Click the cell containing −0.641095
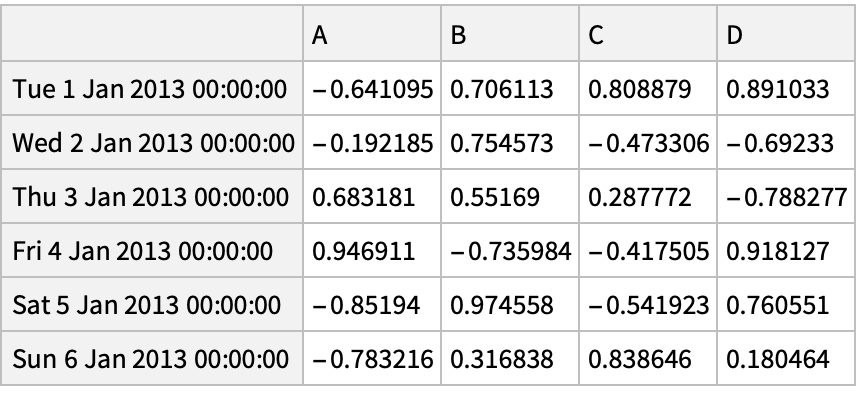The image size is (856, 420). 372,90
